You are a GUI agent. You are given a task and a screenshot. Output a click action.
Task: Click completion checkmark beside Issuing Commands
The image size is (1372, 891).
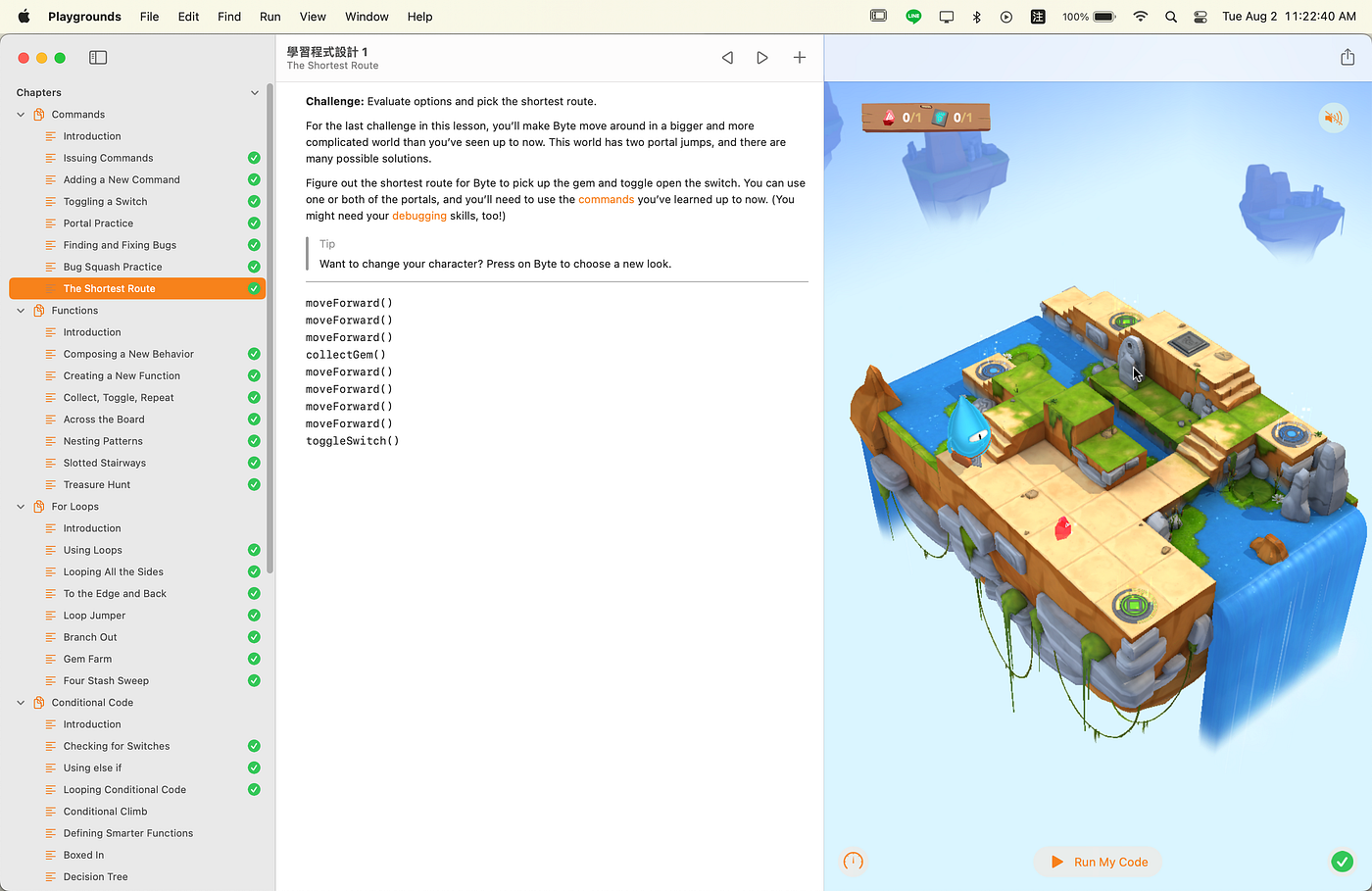(254, 158)
